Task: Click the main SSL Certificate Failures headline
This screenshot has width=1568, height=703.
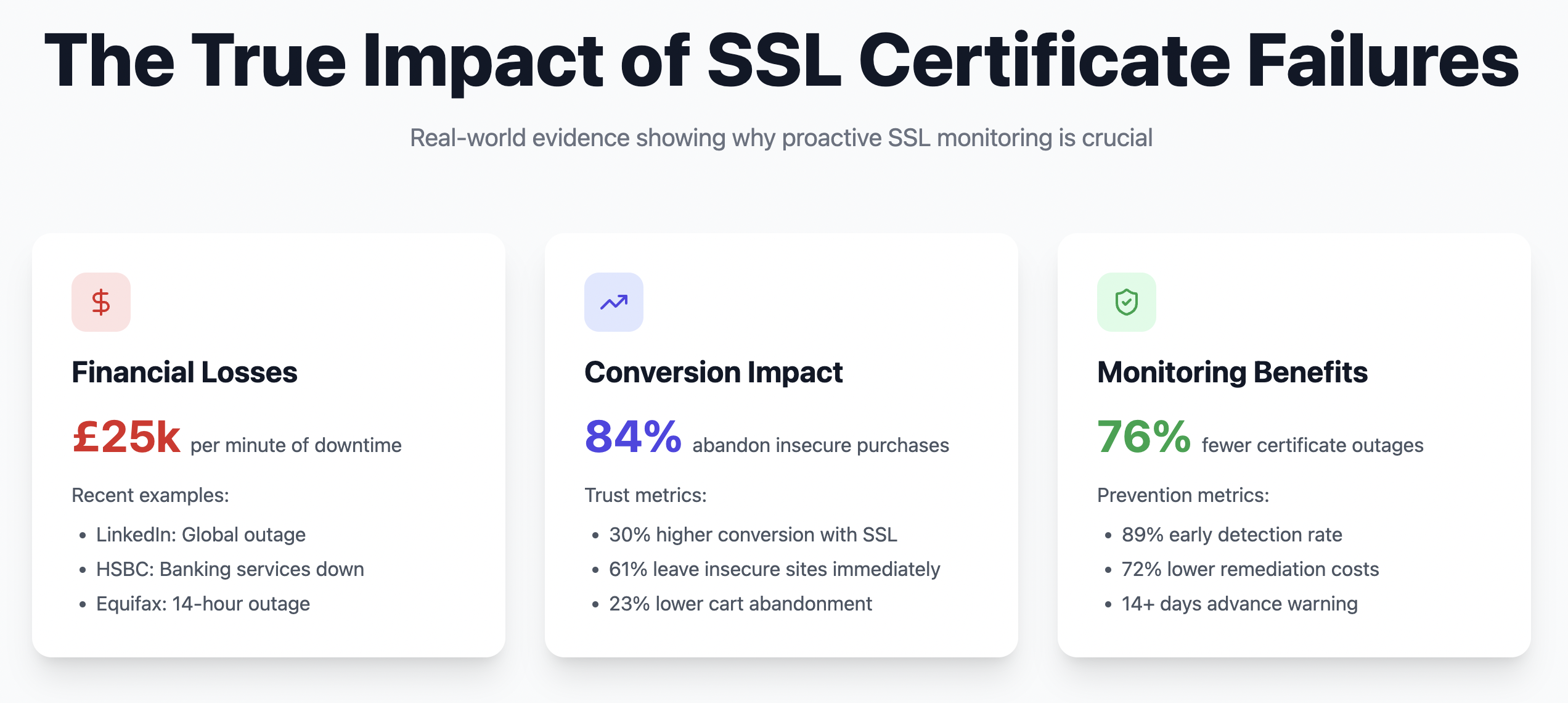Action: tap(782, 60)
